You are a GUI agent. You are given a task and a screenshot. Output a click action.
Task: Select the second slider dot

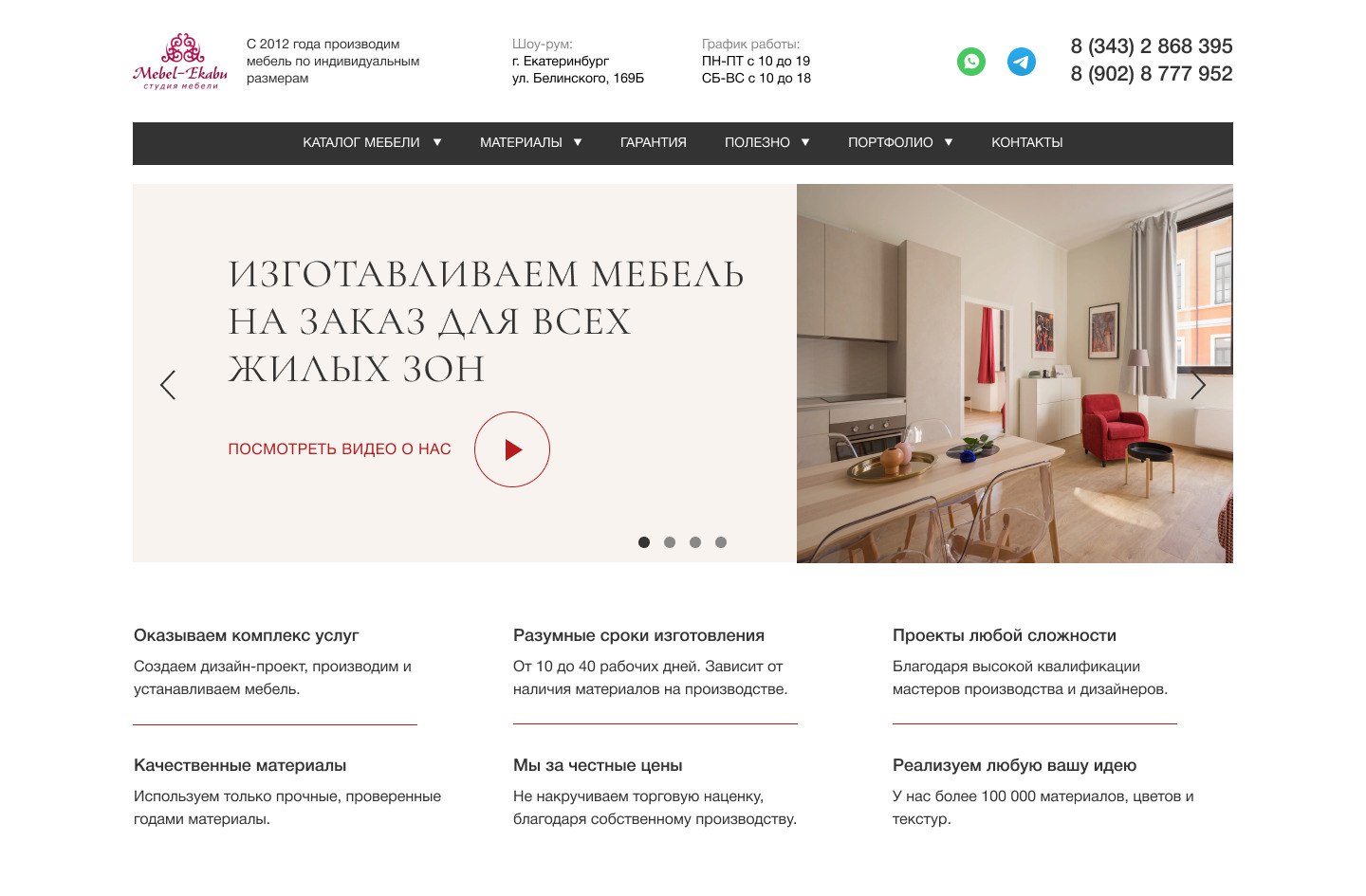tap(670, 542)
